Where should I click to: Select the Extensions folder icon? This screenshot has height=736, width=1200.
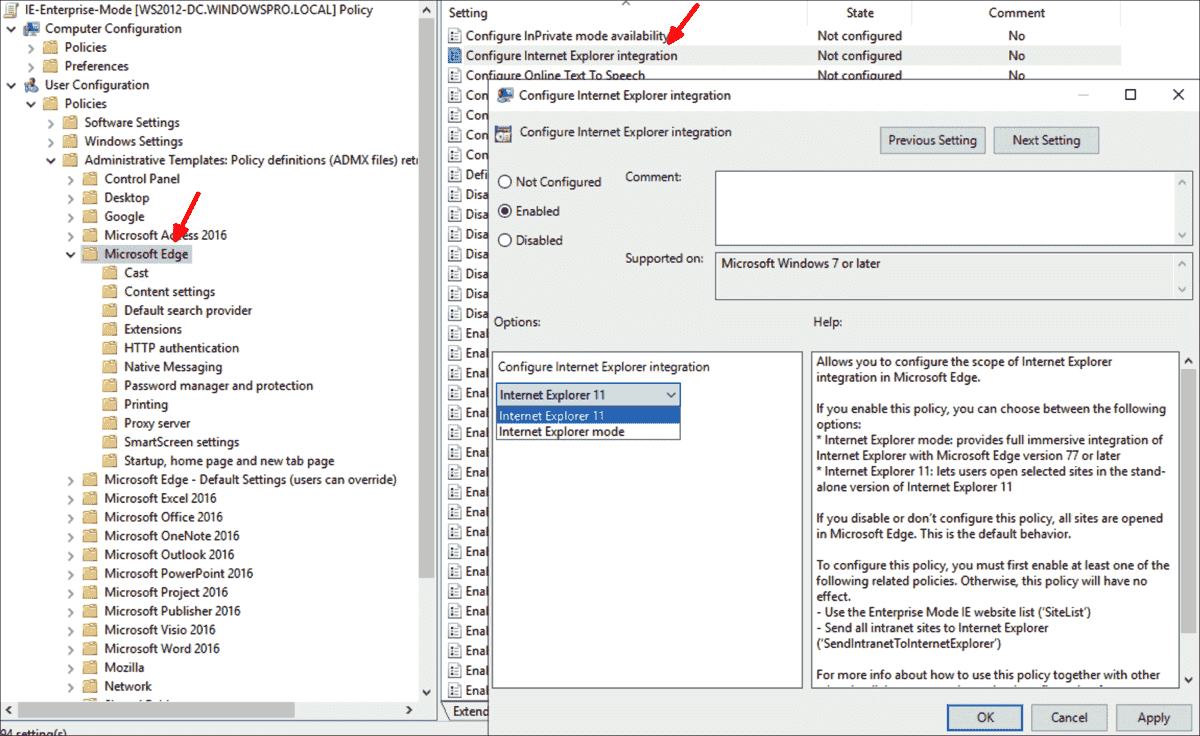[x=110, y=328]
